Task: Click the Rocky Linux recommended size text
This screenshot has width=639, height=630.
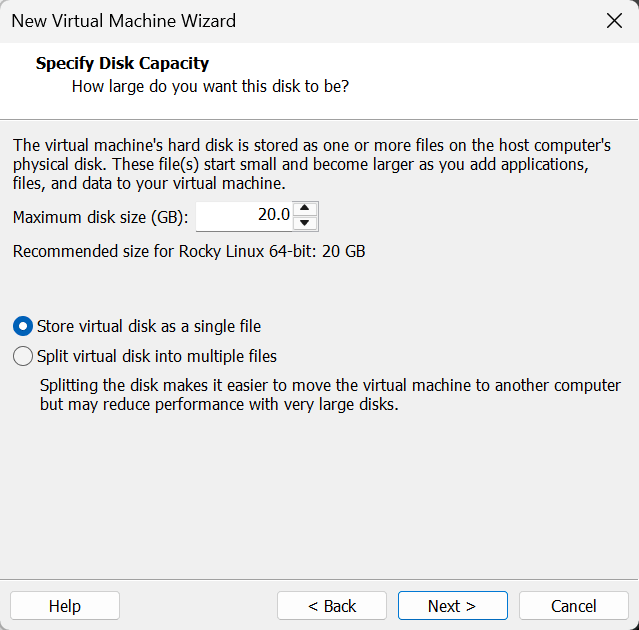Action: 189,251
